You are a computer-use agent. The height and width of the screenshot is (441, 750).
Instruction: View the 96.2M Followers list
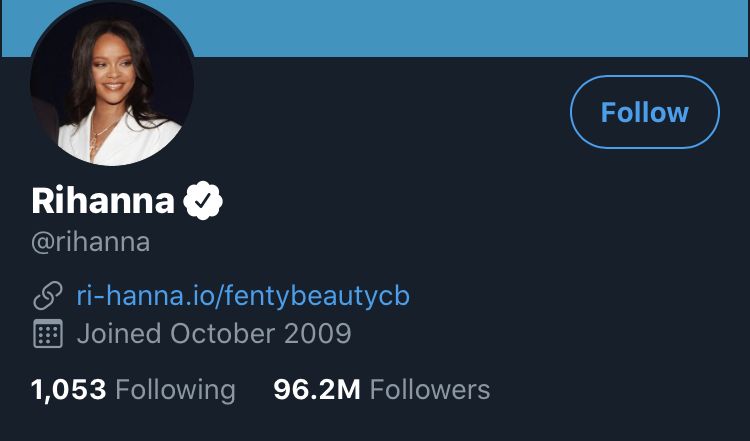382,390
